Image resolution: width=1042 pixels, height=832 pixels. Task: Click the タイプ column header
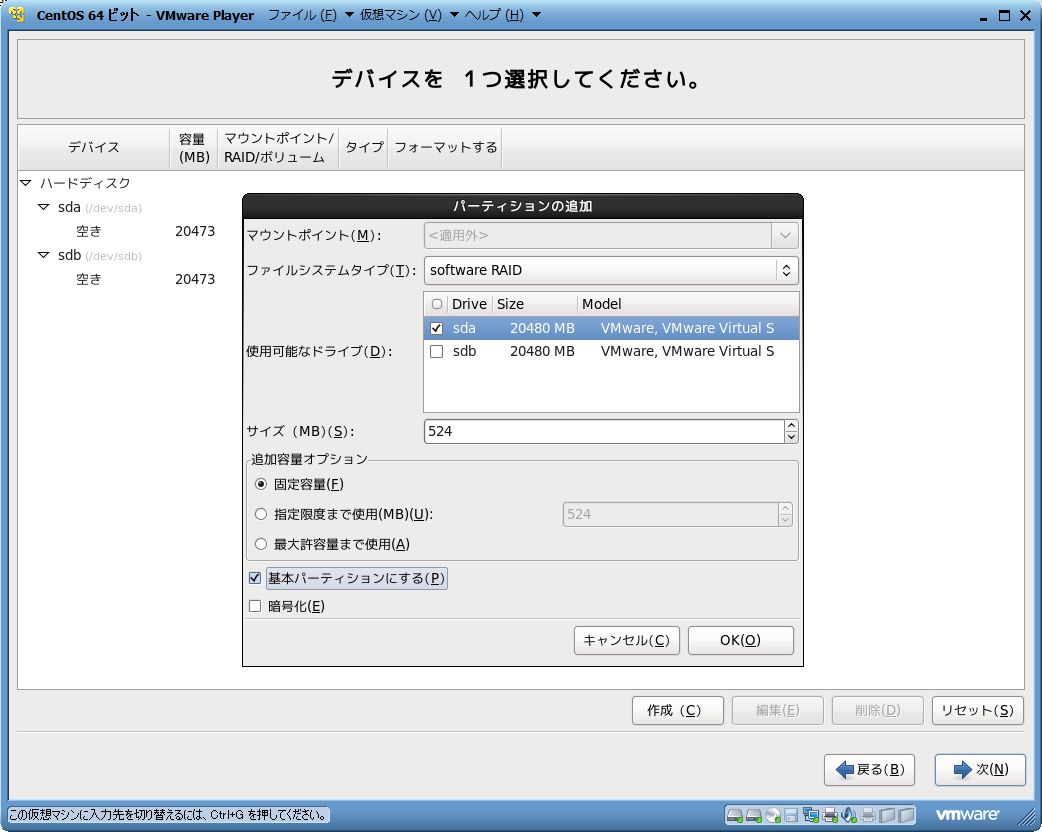pyautogui.click(x=364, y=148)
